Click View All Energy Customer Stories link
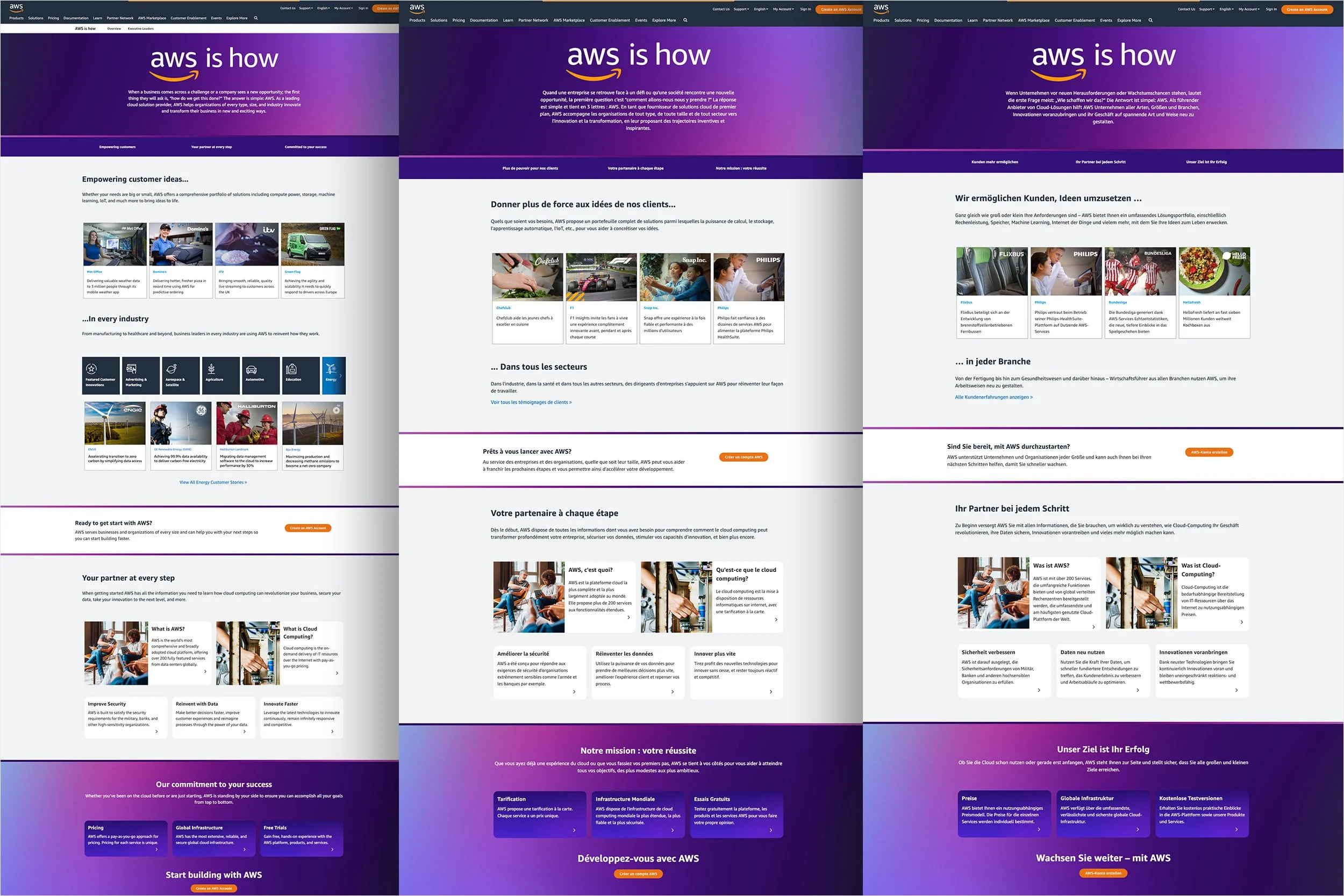 click(213, 482)
